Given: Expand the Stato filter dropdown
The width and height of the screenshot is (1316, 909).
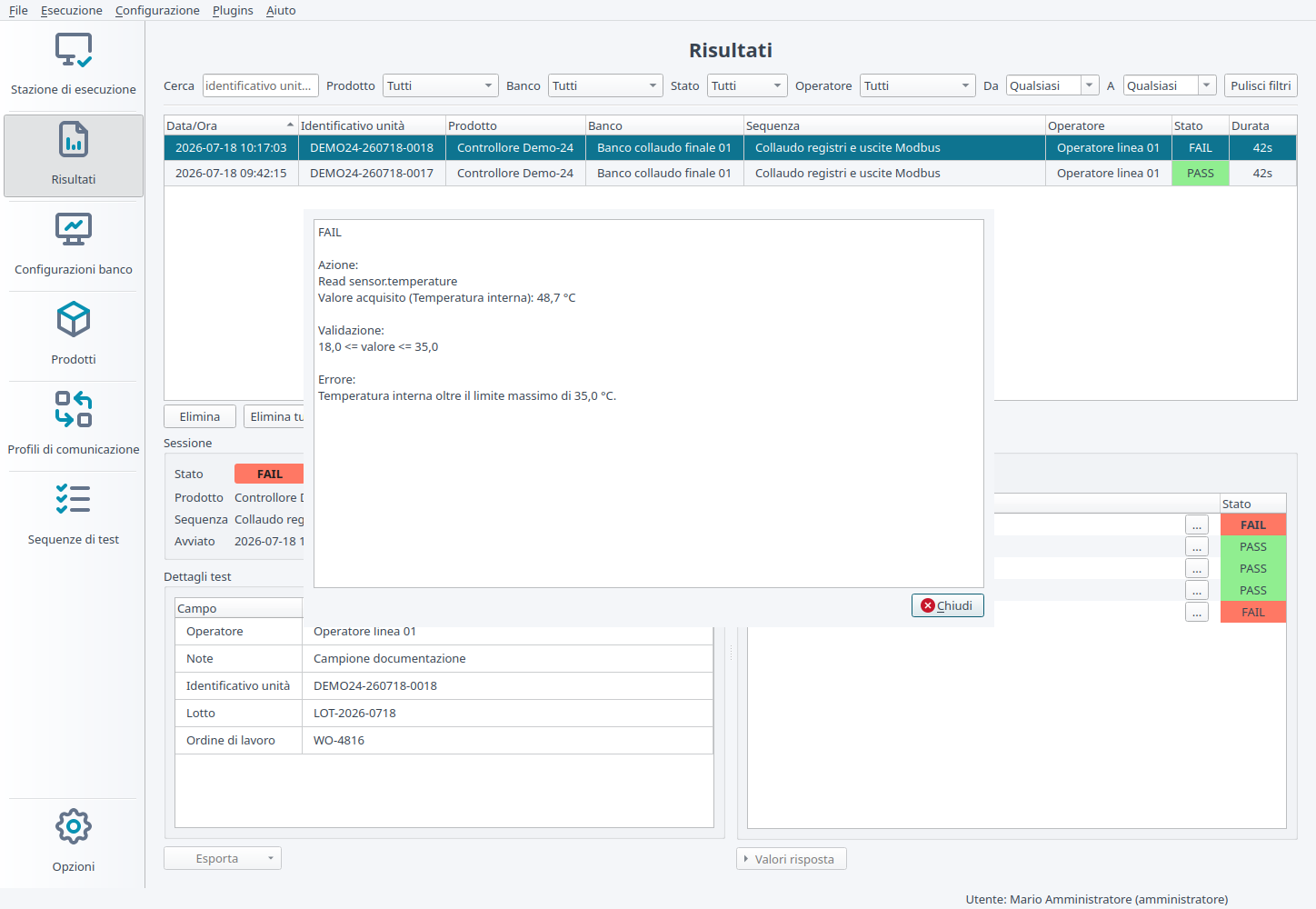Looking at the screenshot, I should [747, 85].
